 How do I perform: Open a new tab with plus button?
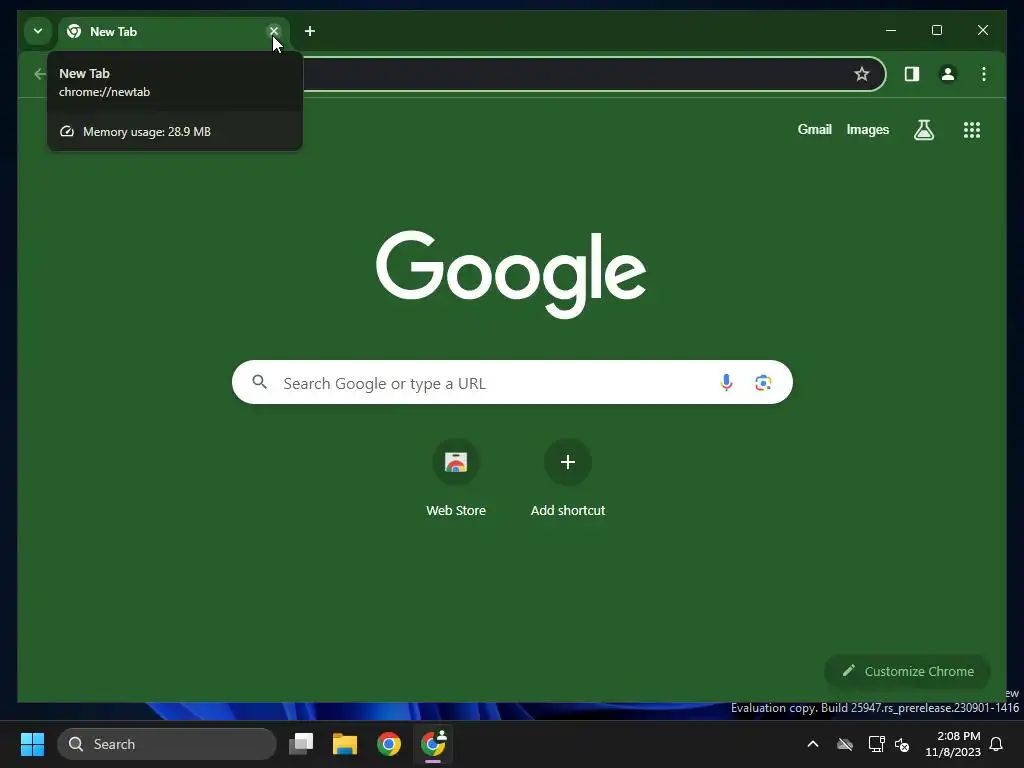click(x=310, y=31)
